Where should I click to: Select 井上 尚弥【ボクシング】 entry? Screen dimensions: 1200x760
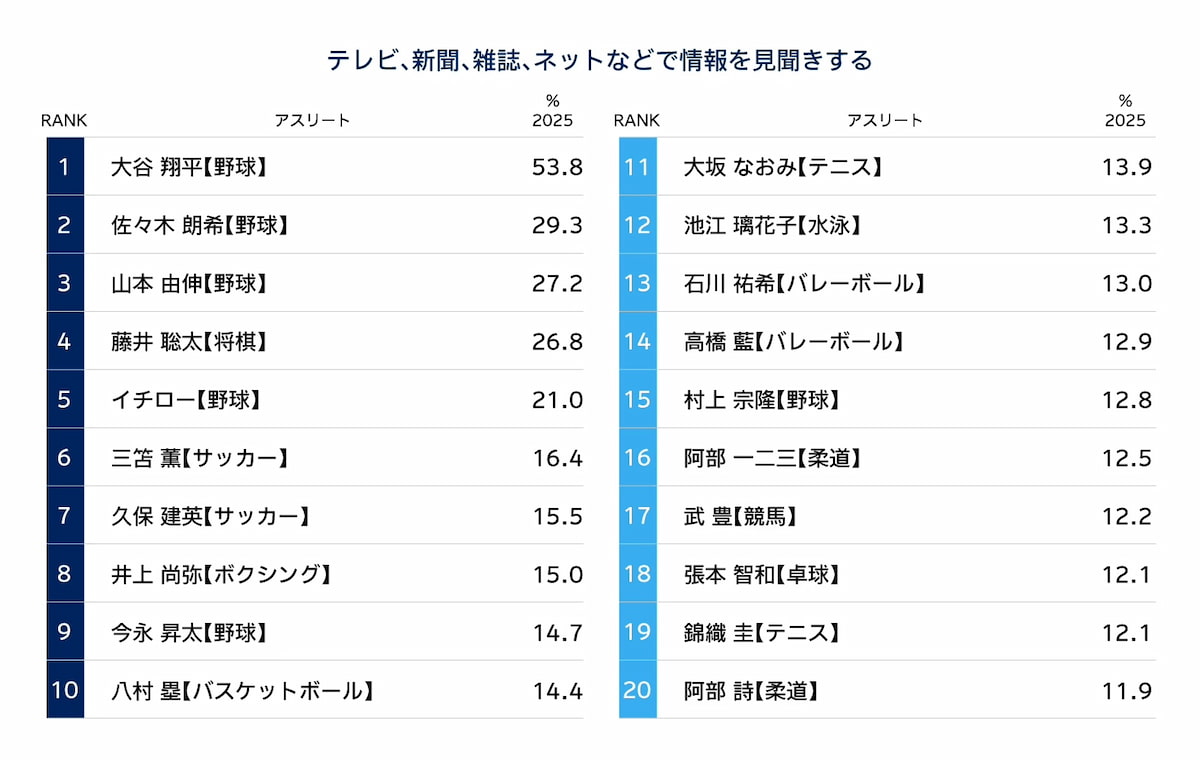(x=220, y=574)
